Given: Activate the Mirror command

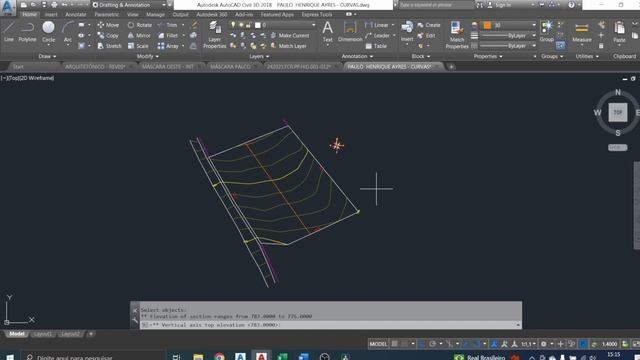Looking at the screenshot, I should click(139, 36).
